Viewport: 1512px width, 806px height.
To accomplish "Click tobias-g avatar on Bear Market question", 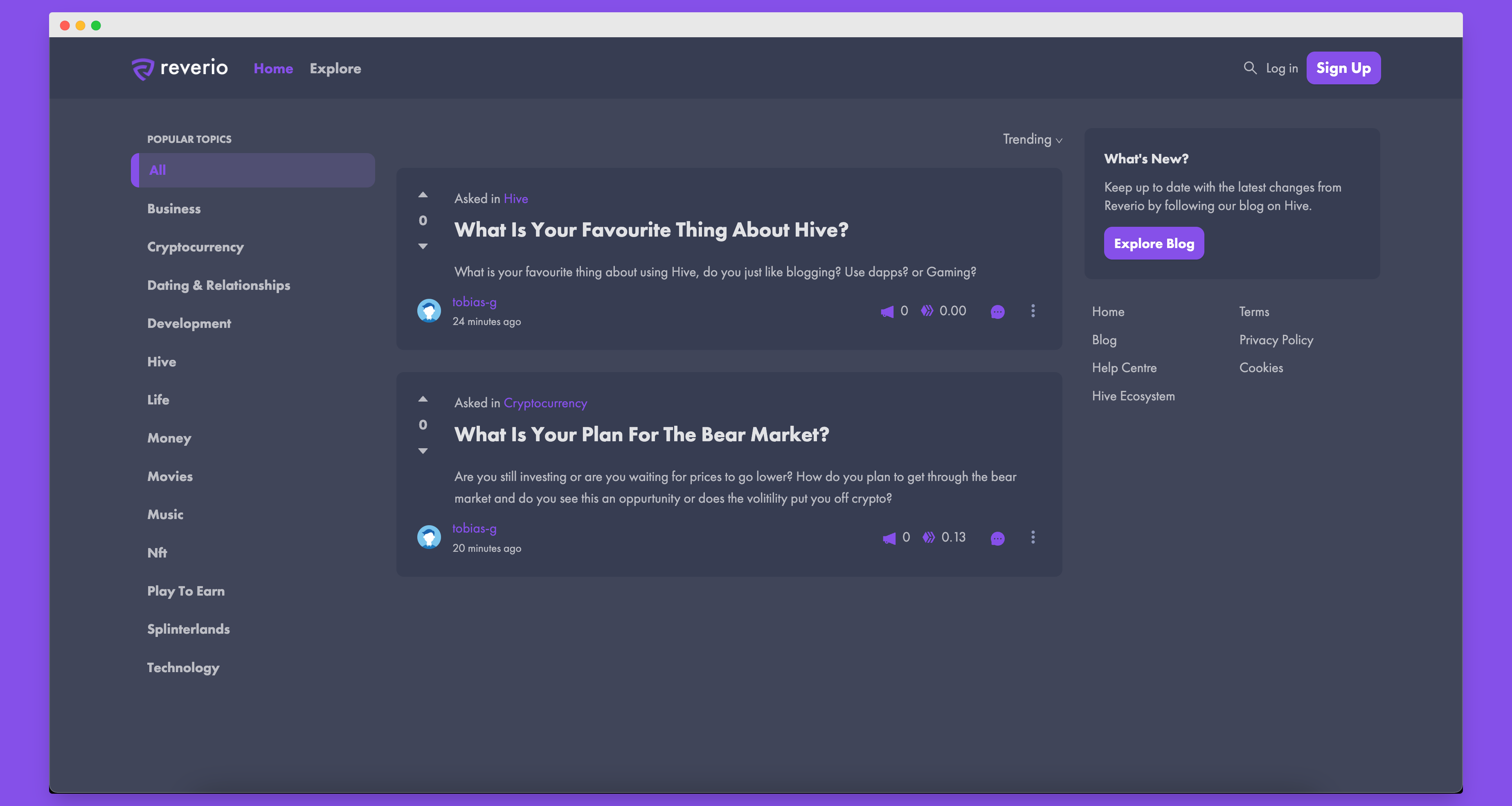I will [x=429, y=537].
